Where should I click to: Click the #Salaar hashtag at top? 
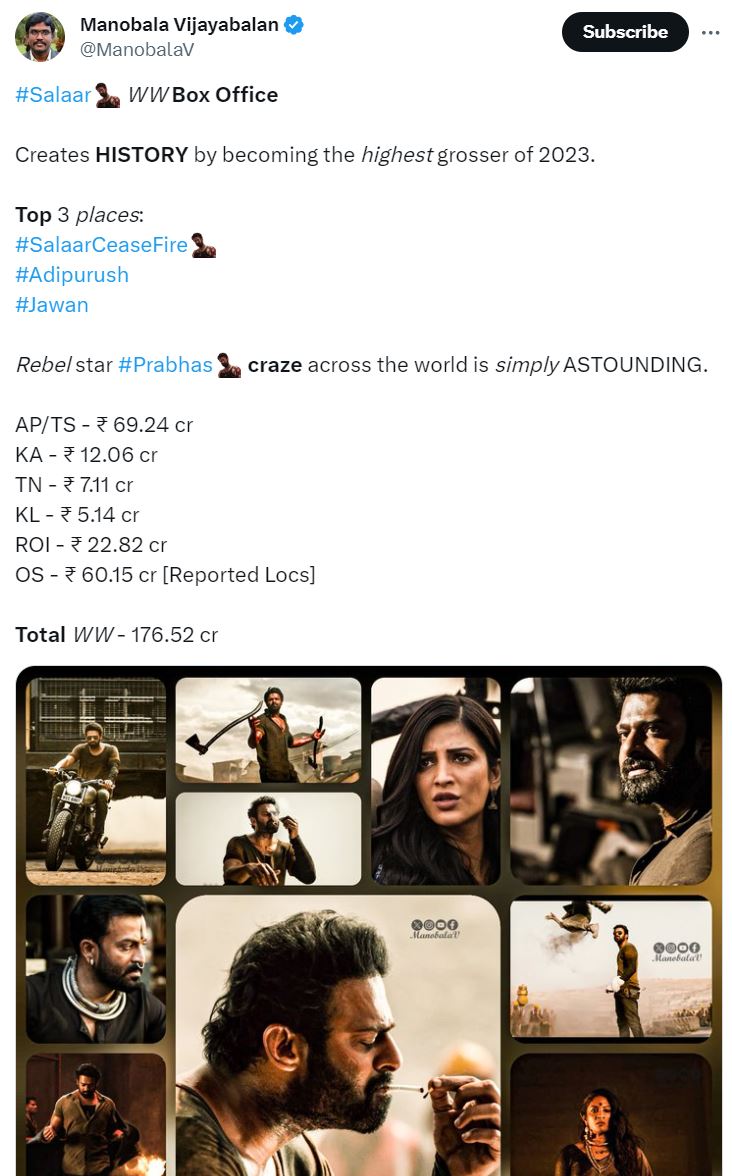point(52,94)
